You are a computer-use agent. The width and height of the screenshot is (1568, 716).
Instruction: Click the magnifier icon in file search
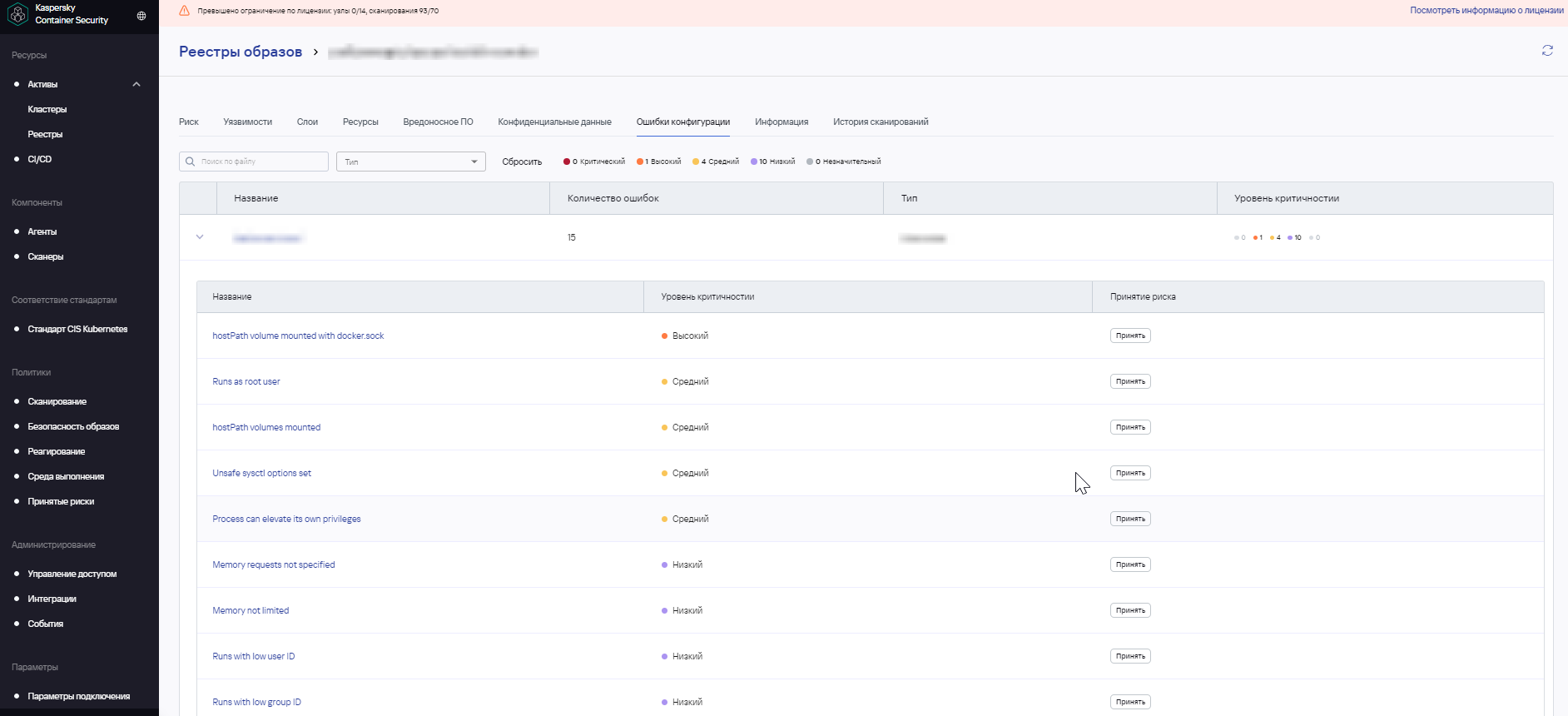[190, 162]
